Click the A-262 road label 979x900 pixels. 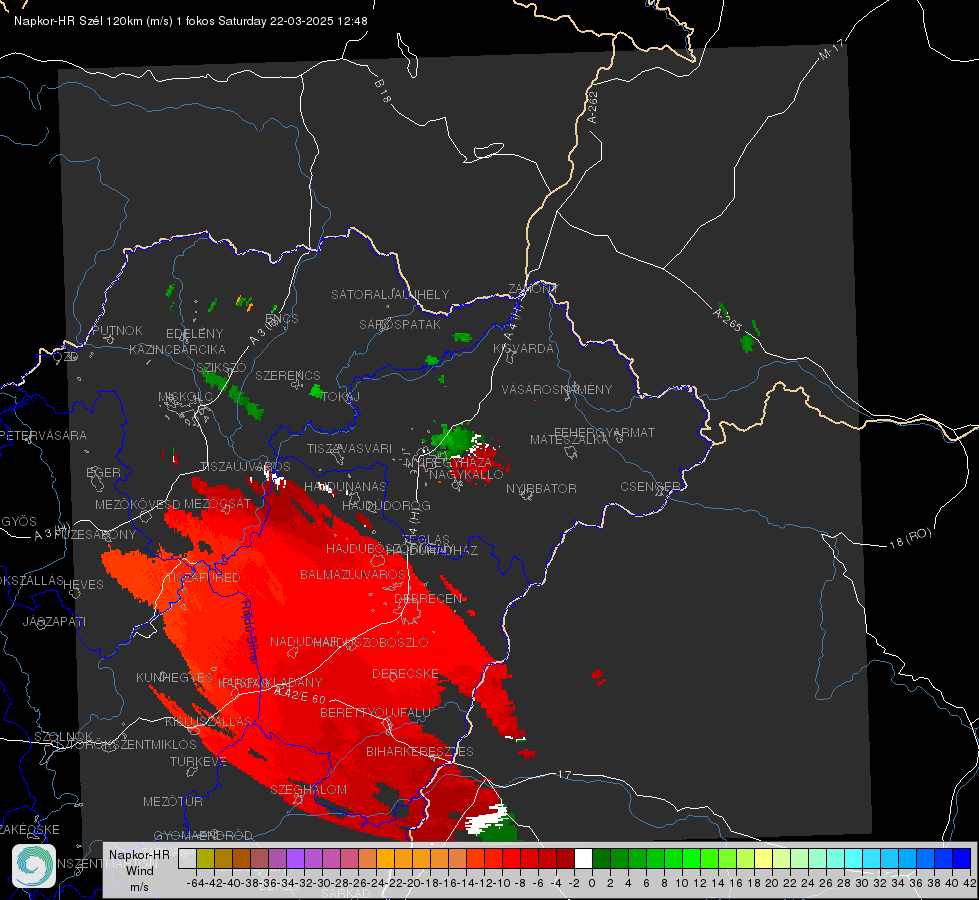coord(593,107)
